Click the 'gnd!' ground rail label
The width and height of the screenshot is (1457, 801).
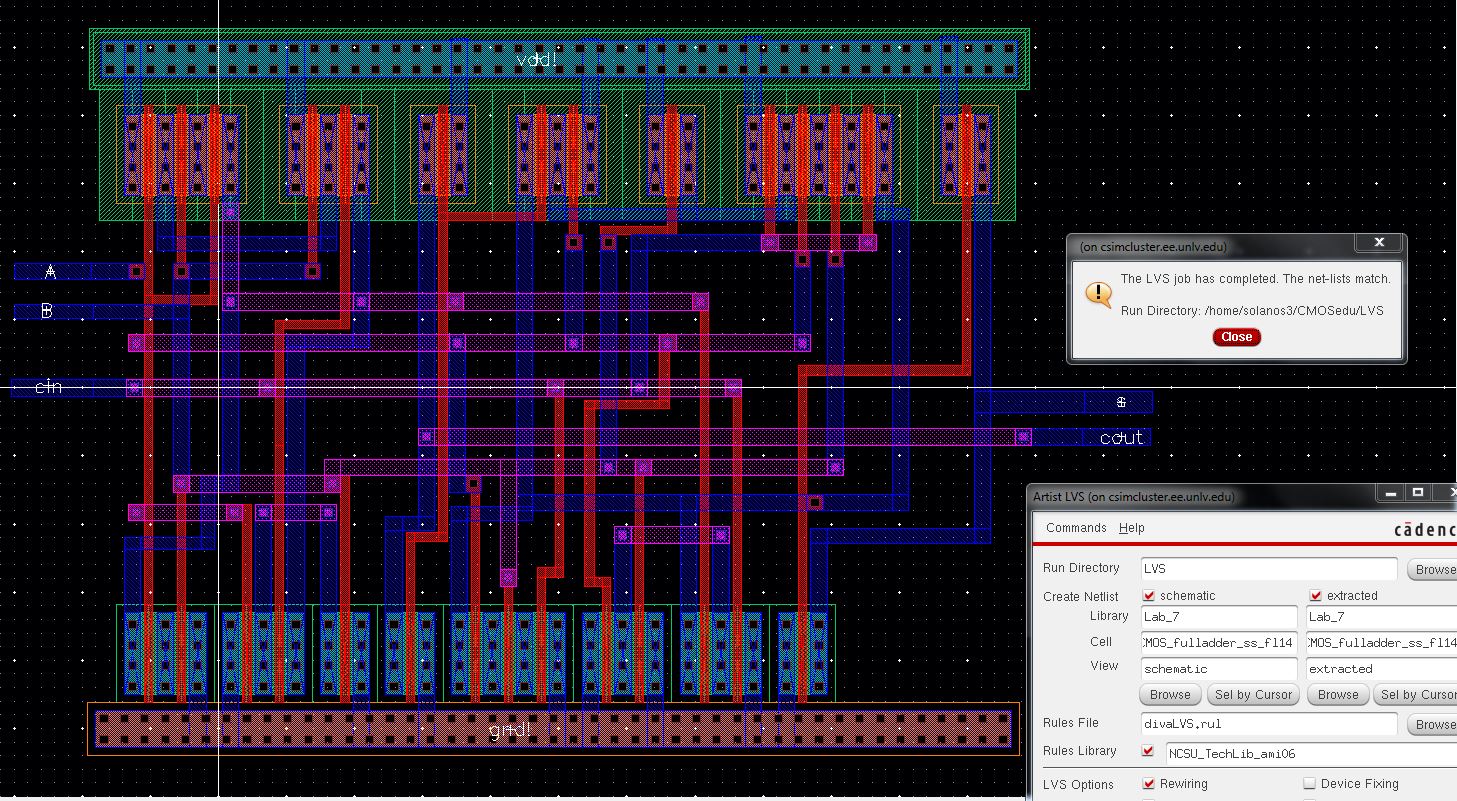[x=510, y=731]
